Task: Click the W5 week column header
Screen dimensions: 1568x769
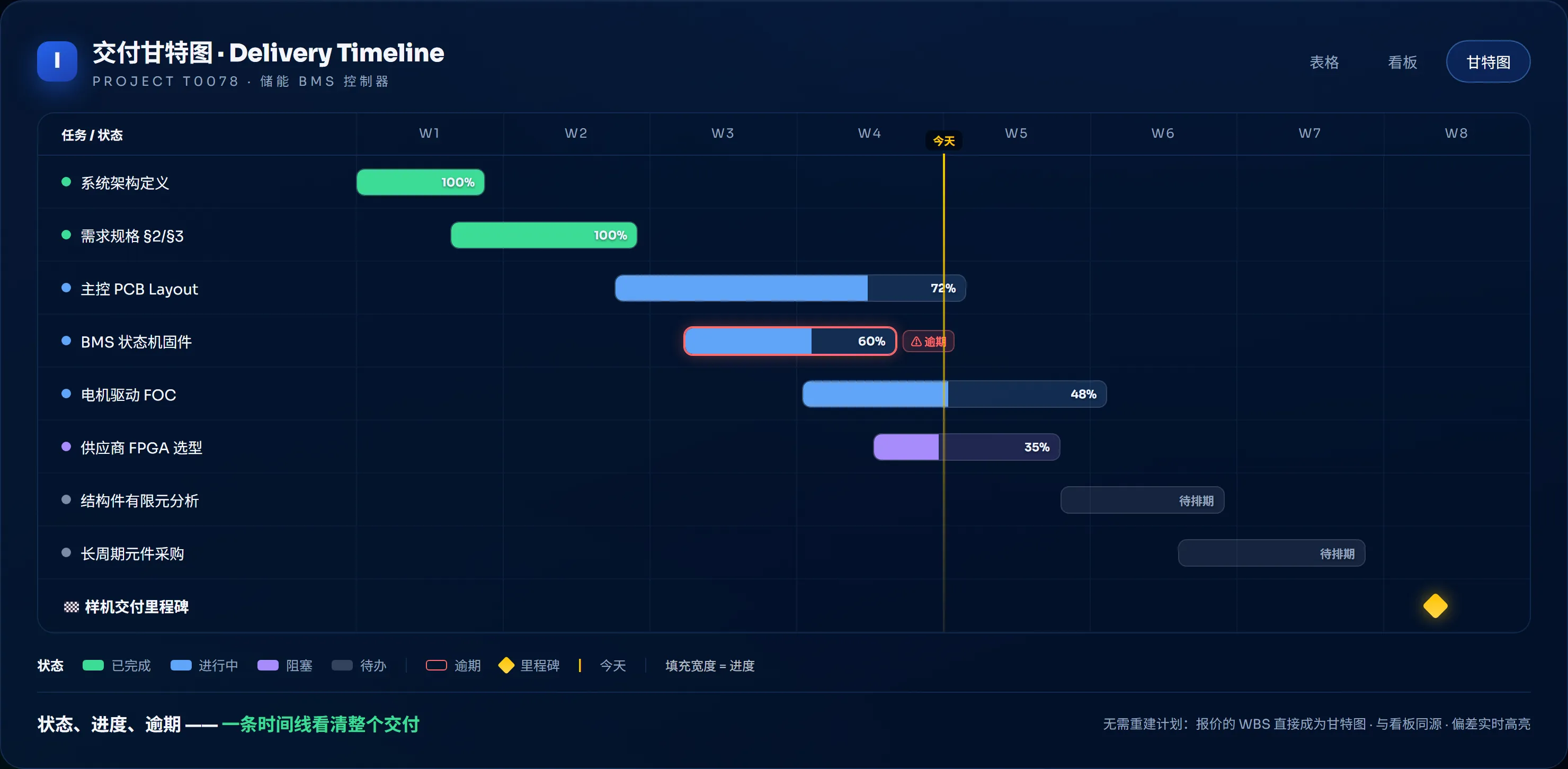Action: point(1016,133)
